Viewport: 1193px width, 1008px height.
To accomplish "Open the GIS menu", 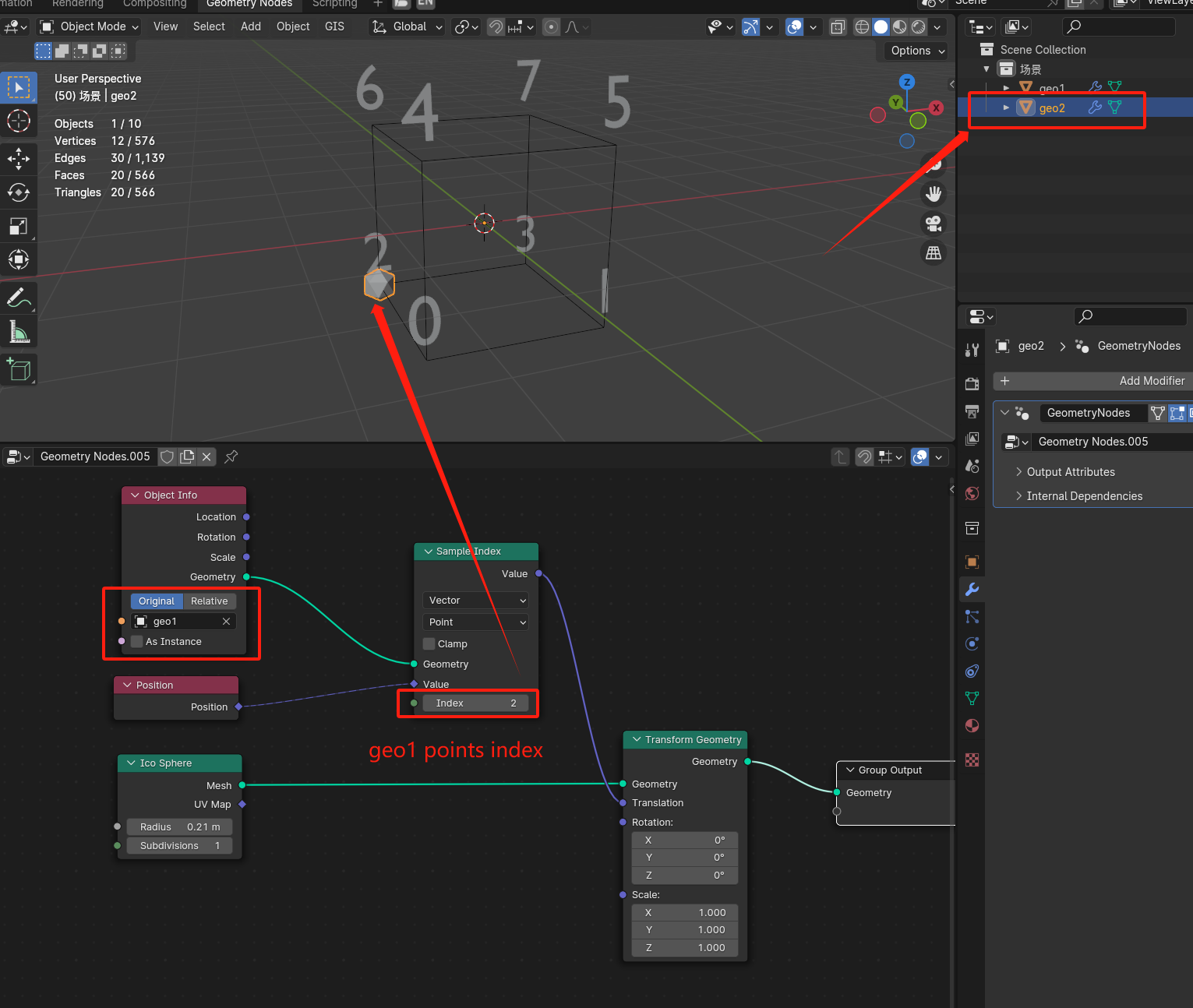I will (x=334, y=26).
